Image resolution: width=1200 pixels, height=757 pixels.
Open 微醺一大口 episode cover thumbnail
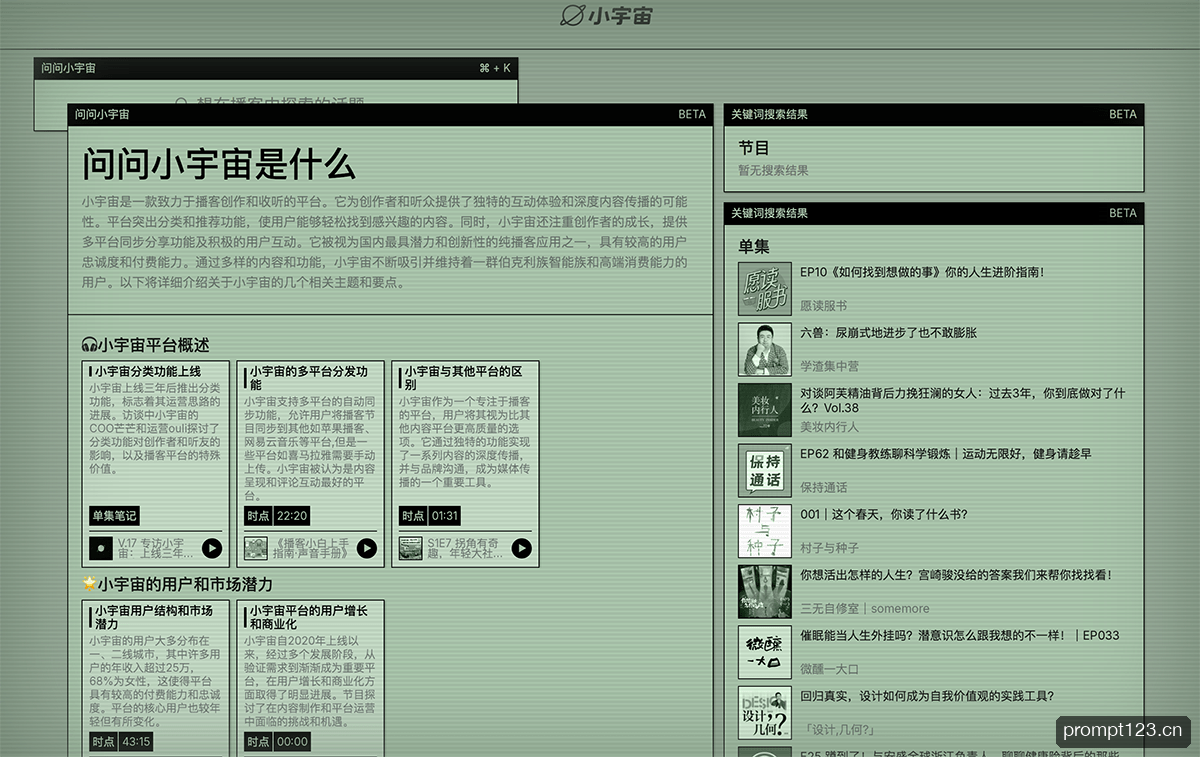click(765, 652)
